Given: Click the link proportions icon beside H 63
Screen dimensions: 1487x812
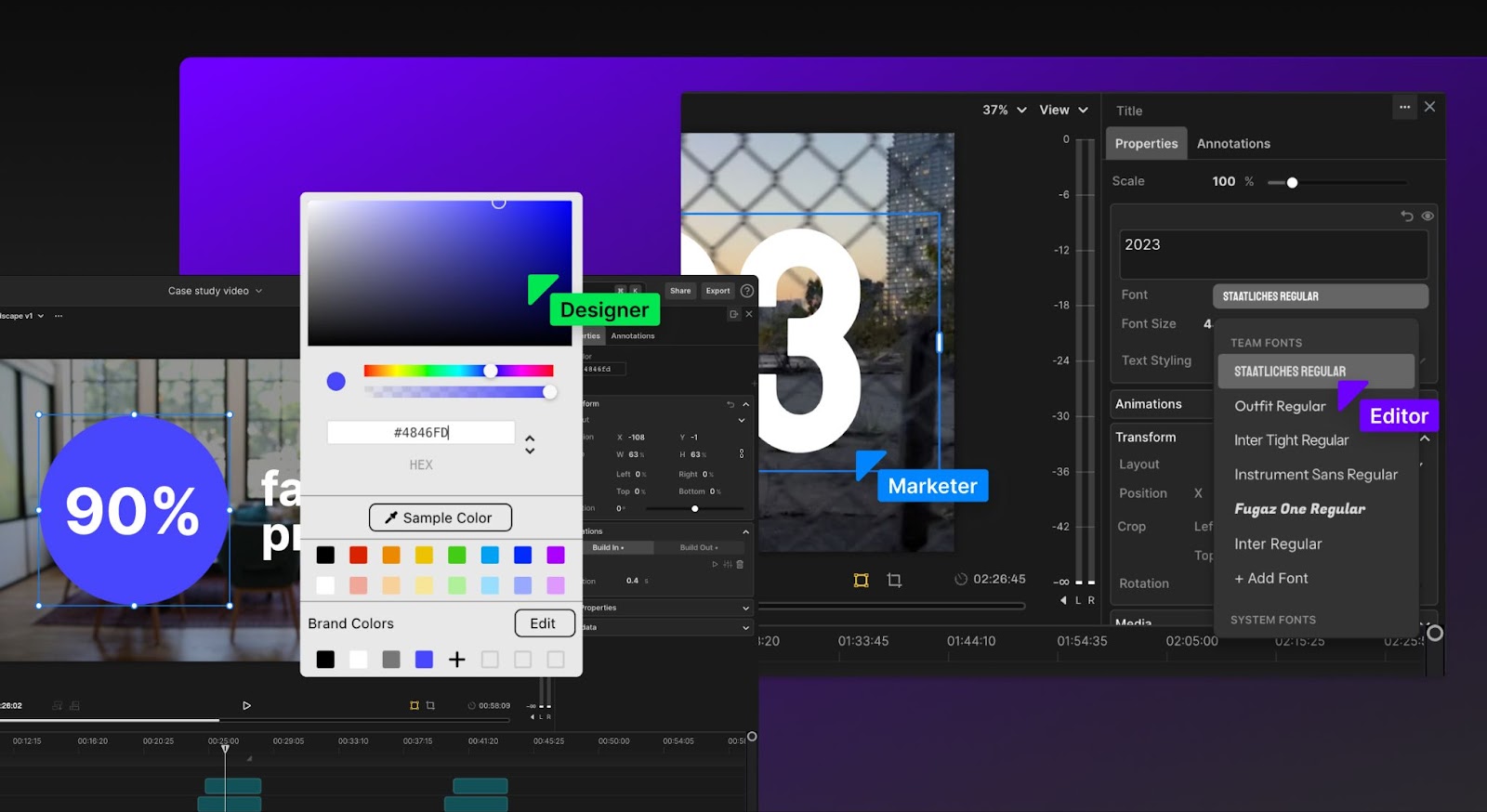Looking at the screenshot, I should (x=742, y=454).
